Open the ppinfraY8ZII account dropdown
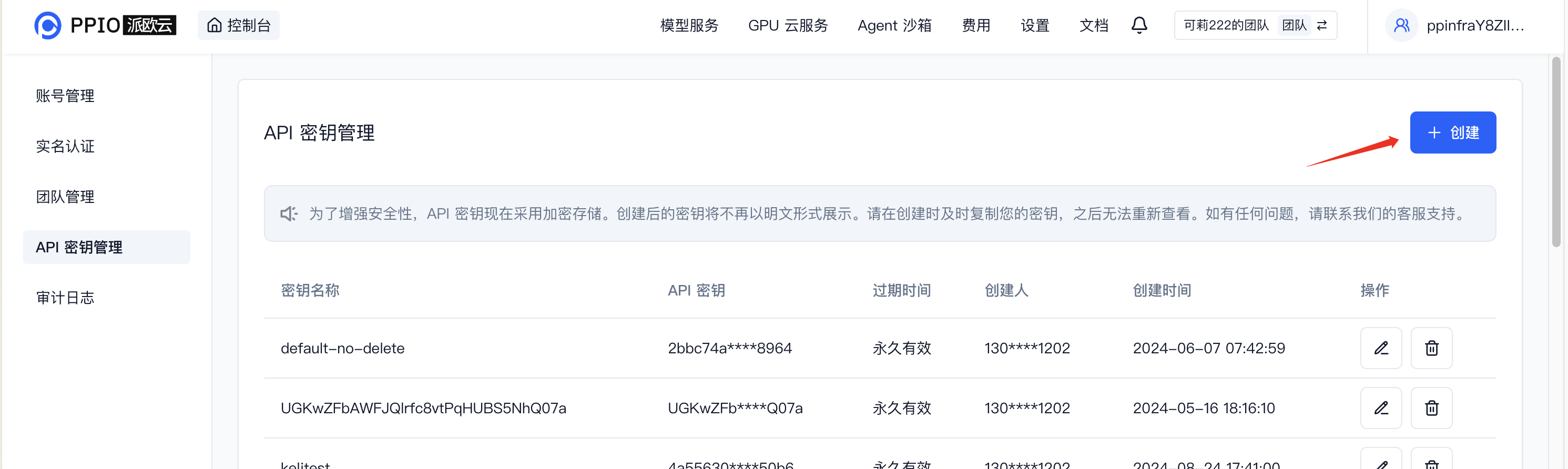 [1474, 26]
